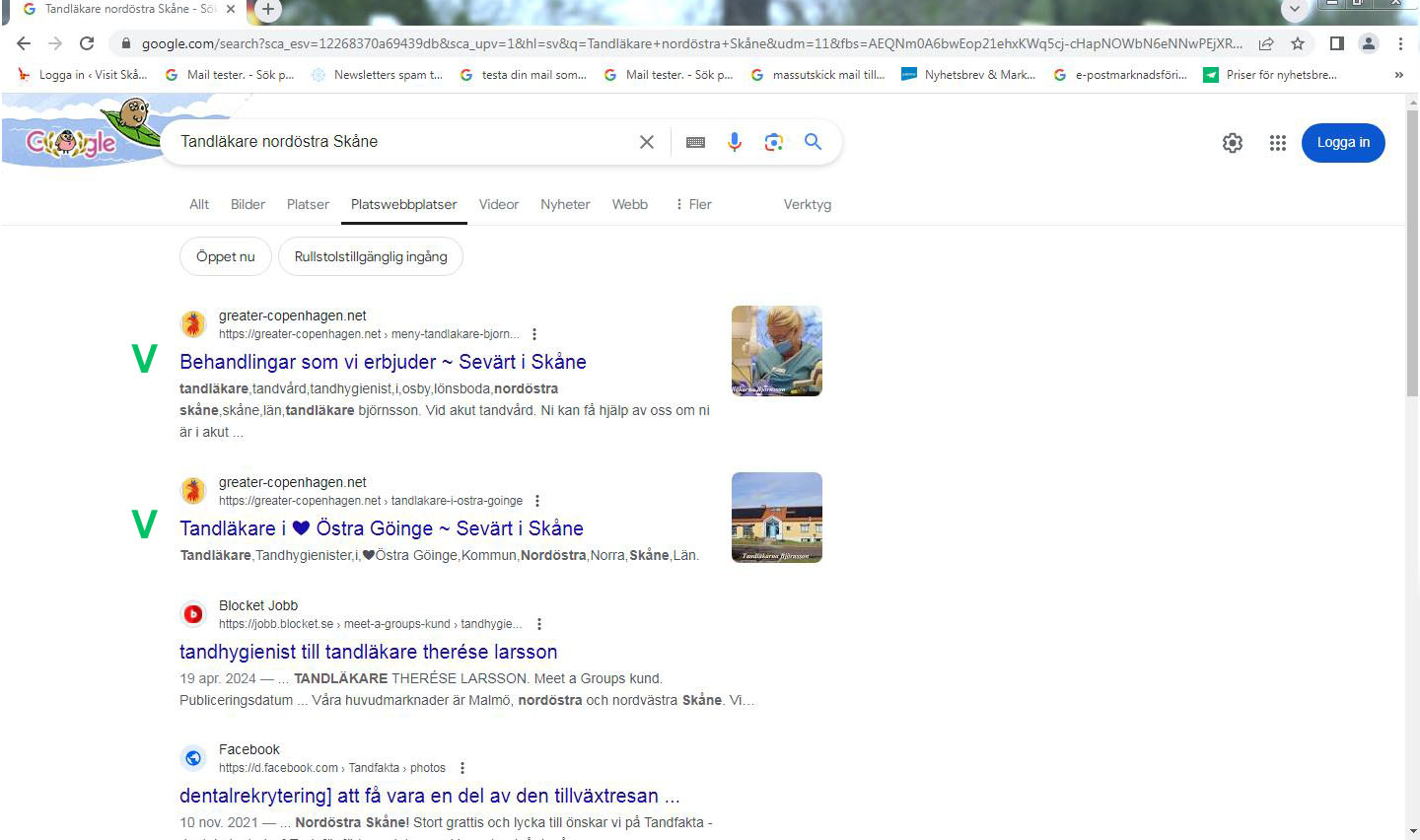This screenshot has width=1420, height=840.
Task: Open the Chrome profile menu
Action: click(1369, 43)
